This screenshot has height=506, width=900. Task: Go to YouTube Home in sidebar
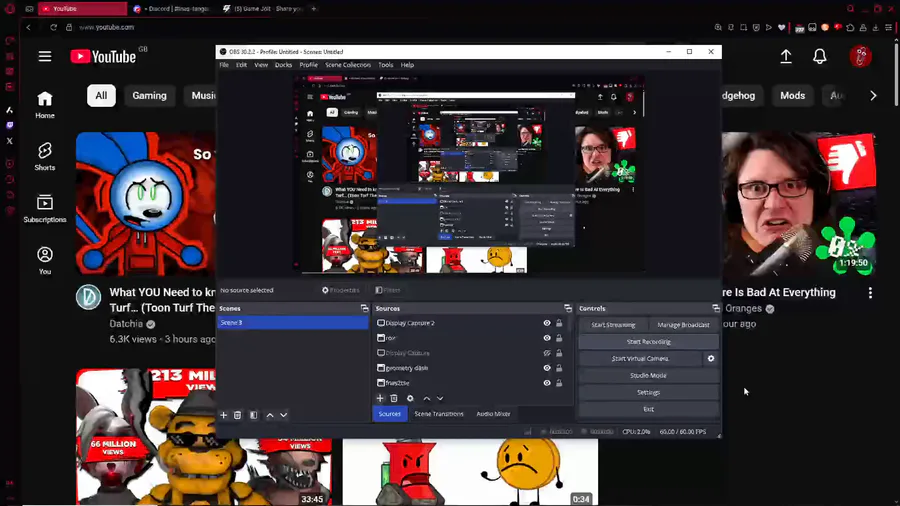[45, 105]
